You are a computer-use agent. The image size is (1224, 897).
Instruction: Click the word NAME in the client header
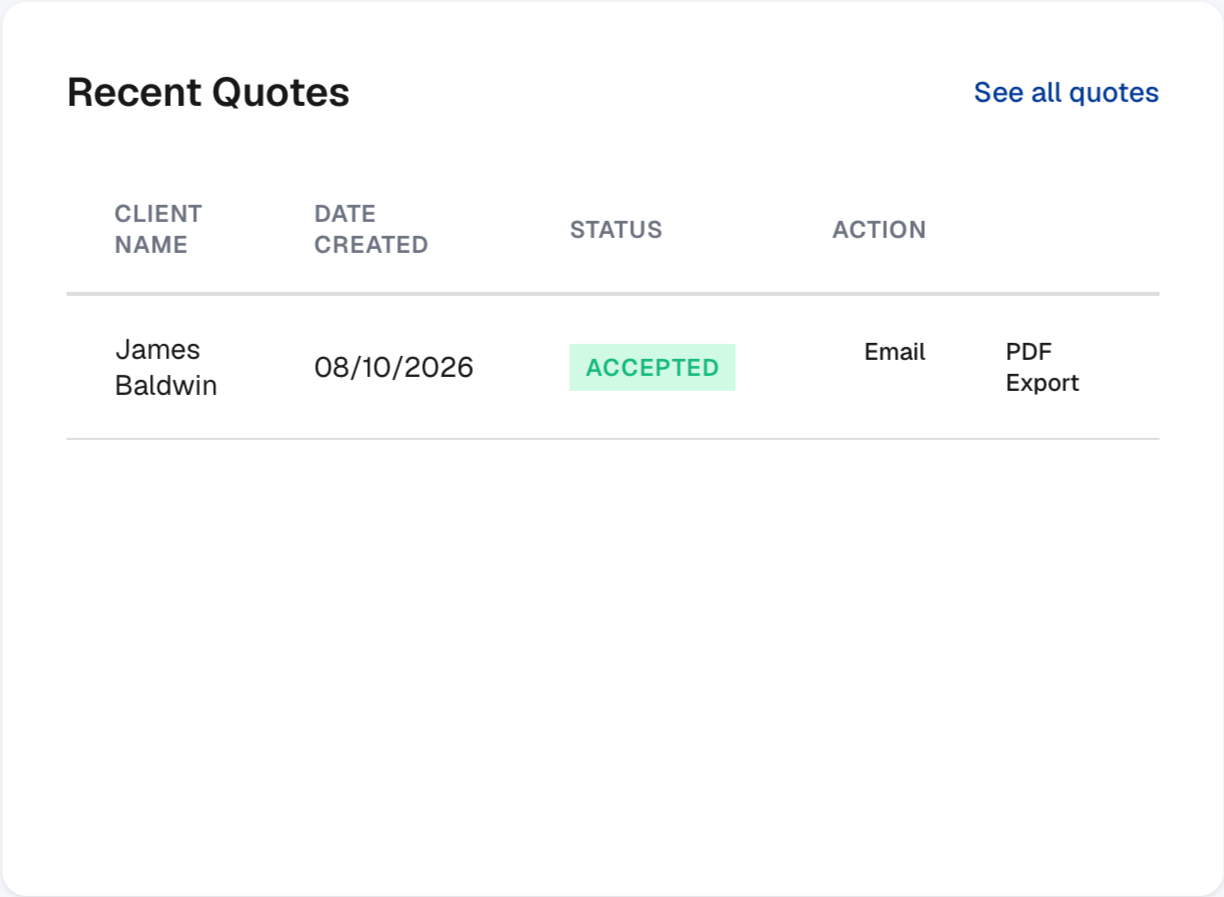point(151,245)
